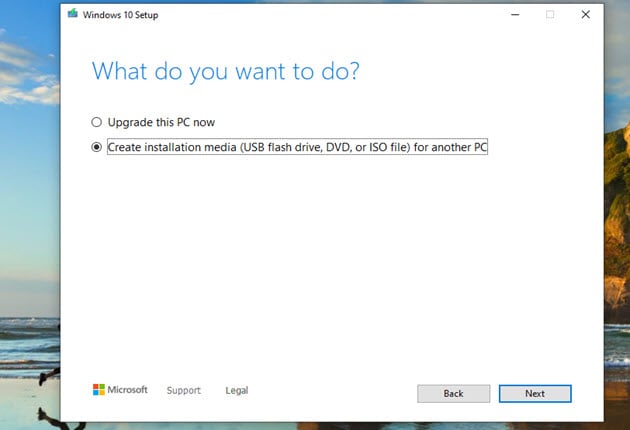The width and height of the screenshot is (630, 430).
Task: Click the 'Windows 10 Setup' title text
Action: (x=121, y=15)
